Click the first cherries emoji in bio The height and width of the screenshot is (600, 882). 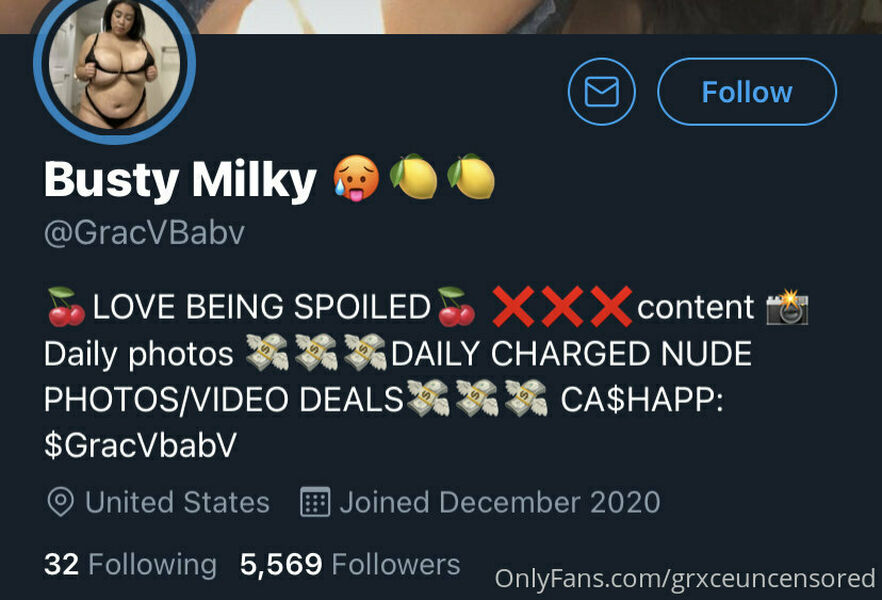[66, 306]
